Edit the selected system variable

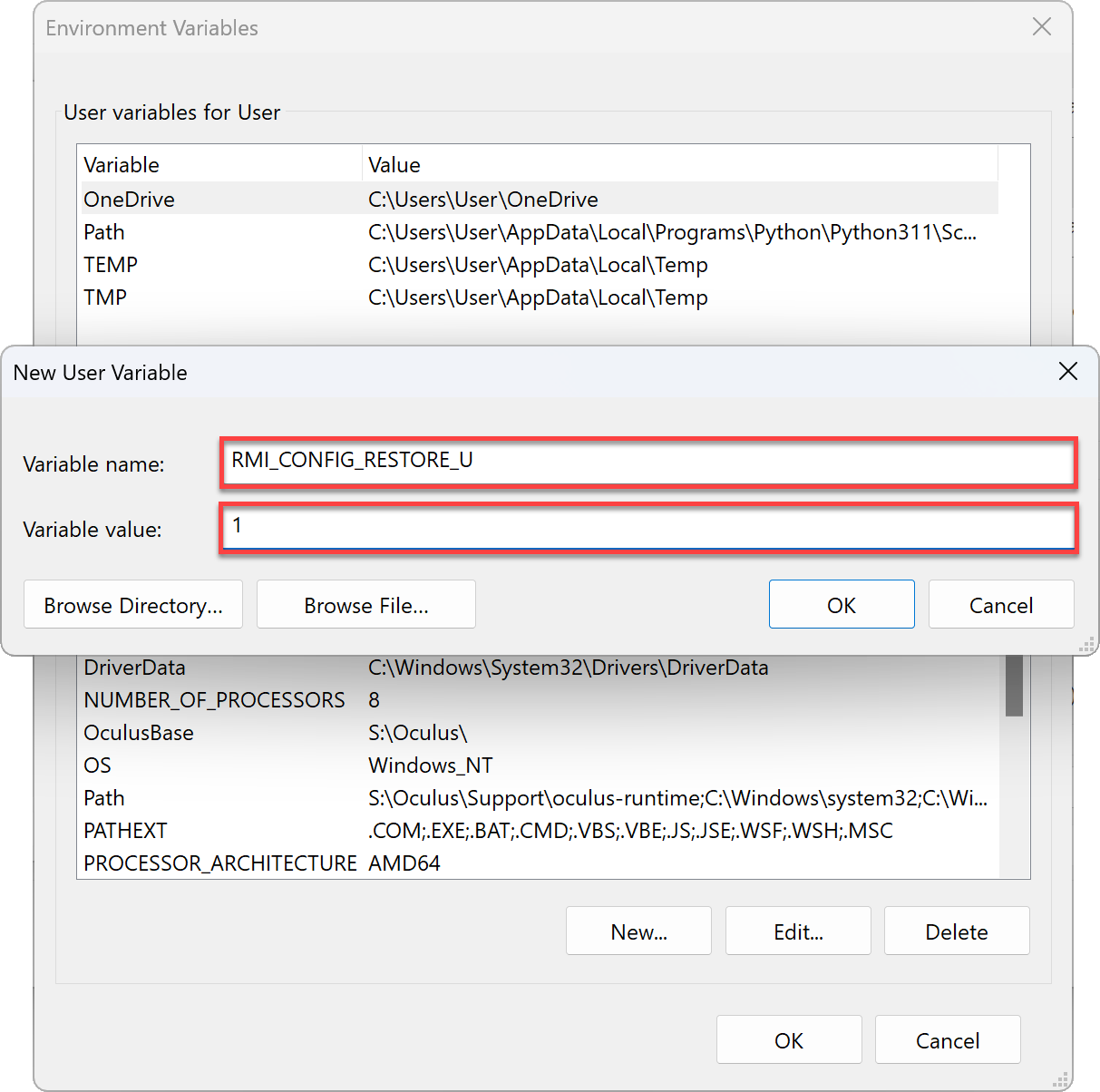point(797,931)
